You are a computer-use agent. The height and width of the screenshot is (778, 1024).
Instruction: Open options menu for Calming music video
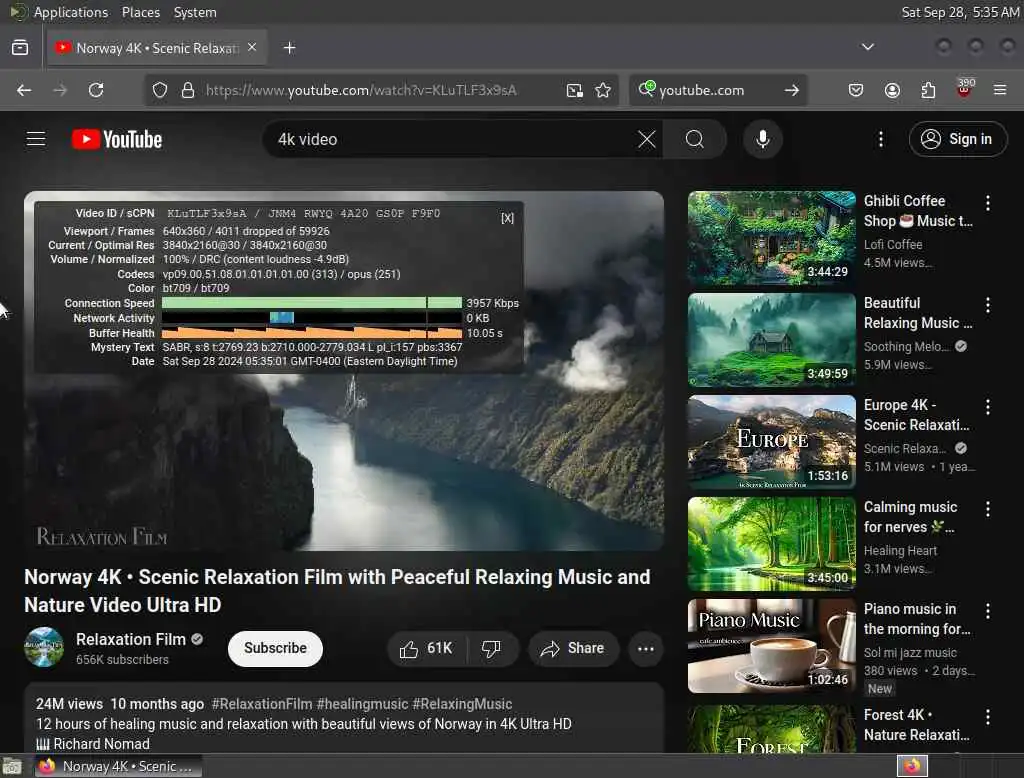(988, 509)
